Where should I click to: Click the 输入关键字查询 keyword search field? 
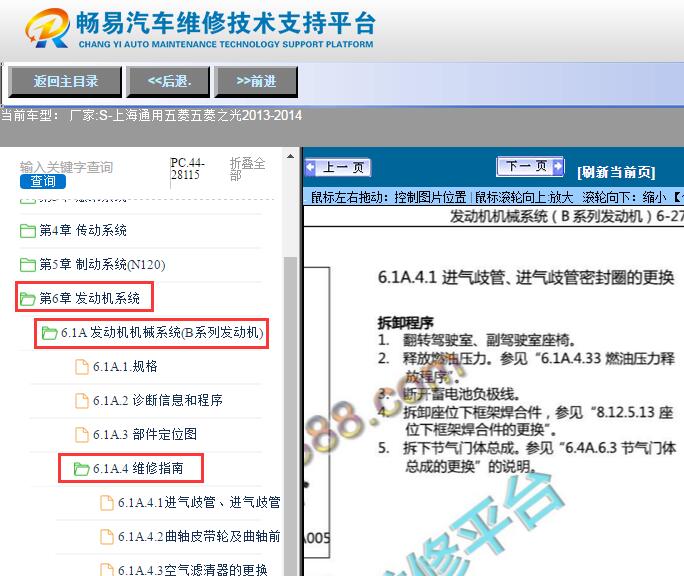click(x=66, y=167)
